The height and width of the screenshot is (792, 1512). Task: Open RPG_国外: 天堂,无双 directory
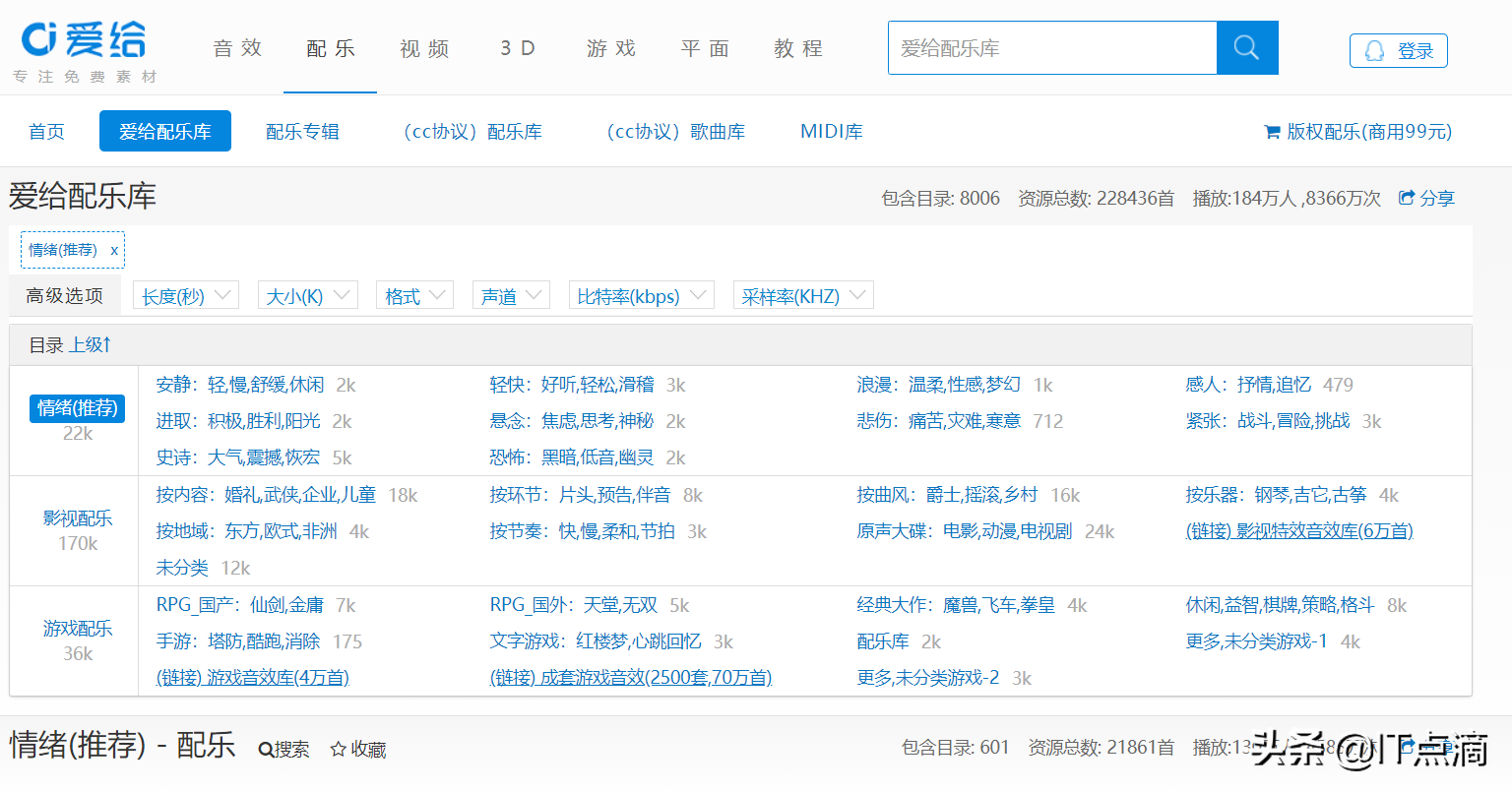(x=574, y=605)
